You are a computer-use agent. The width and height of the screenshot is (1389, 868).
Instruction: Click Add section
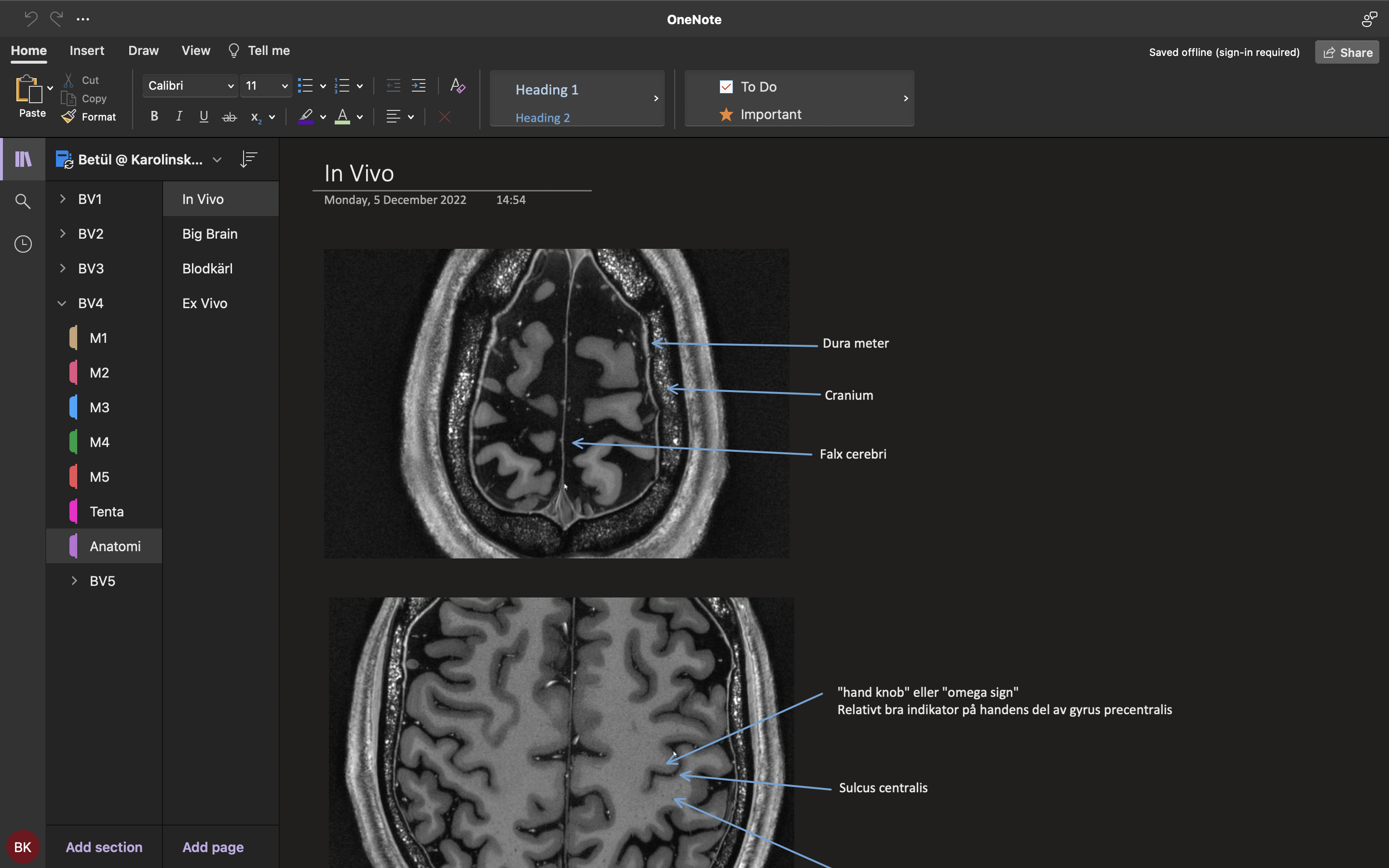[x=104, y=847]
